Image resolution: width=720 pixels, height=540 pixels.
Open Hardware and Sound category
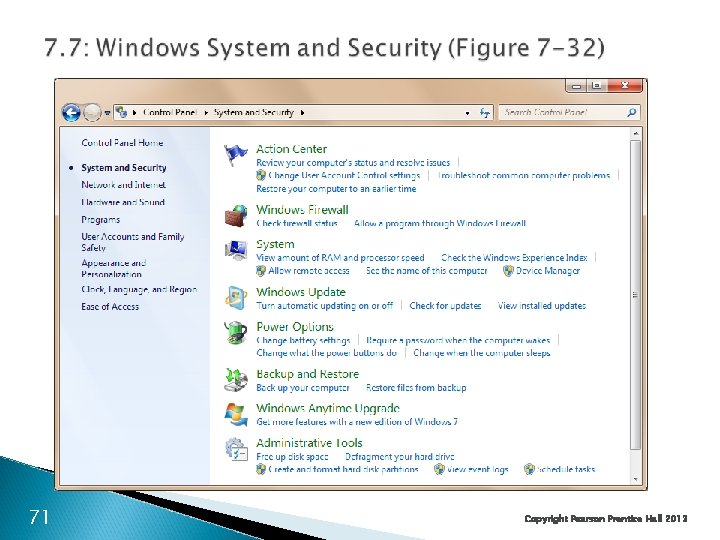point(123,202)
